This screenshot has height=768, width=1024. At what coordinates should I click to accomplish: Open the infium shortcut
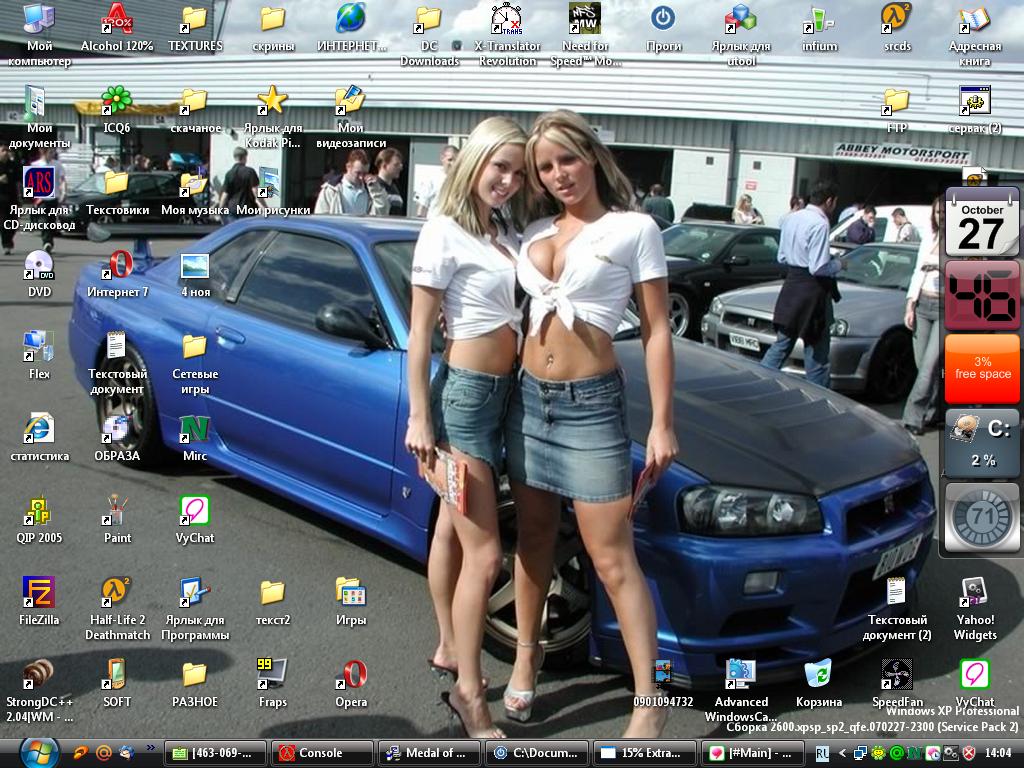(x=819, y=20)
